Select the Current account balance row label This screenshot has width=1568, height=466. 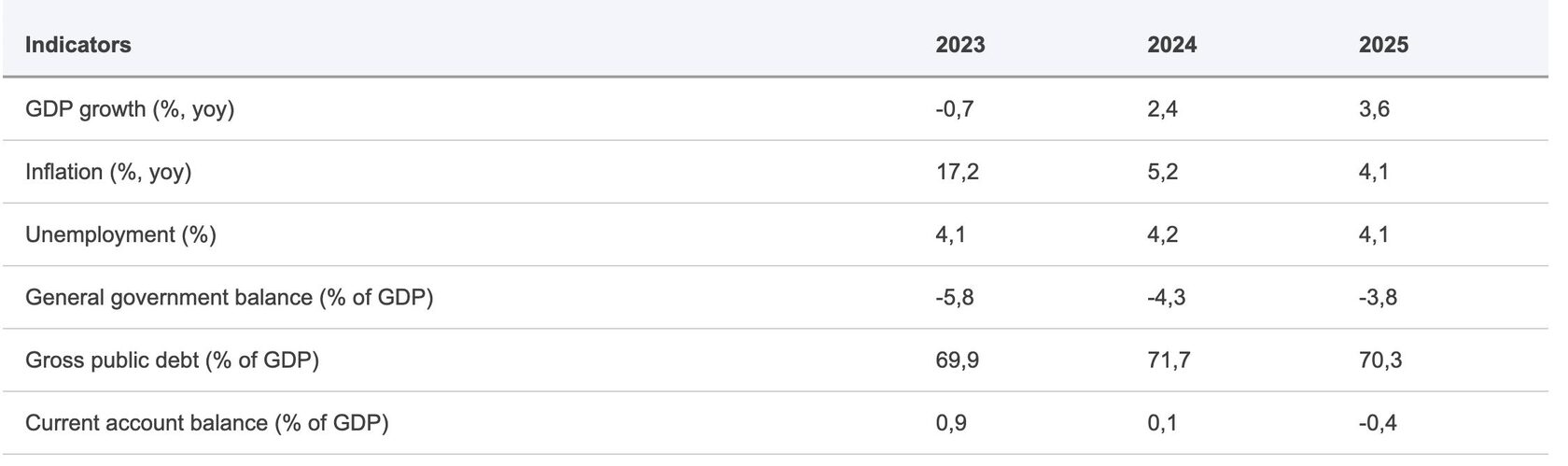[x=206, y=423]
